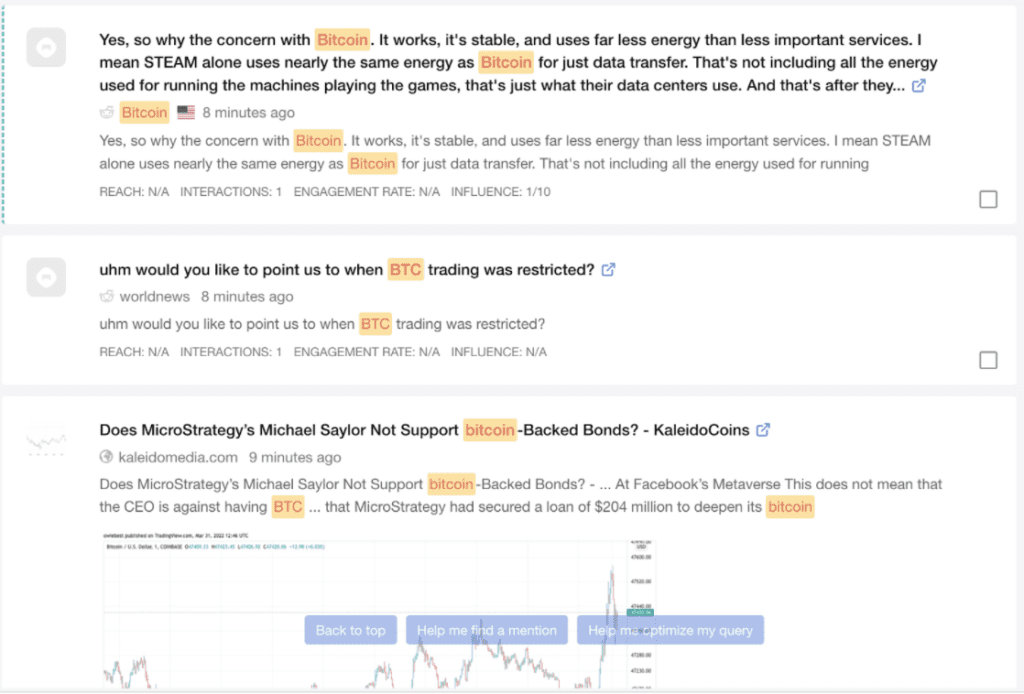Image resolution: width=1024 pixels, height=694 pixels.
Task: Click Help me find a mention button
Action: coord(487,630)
